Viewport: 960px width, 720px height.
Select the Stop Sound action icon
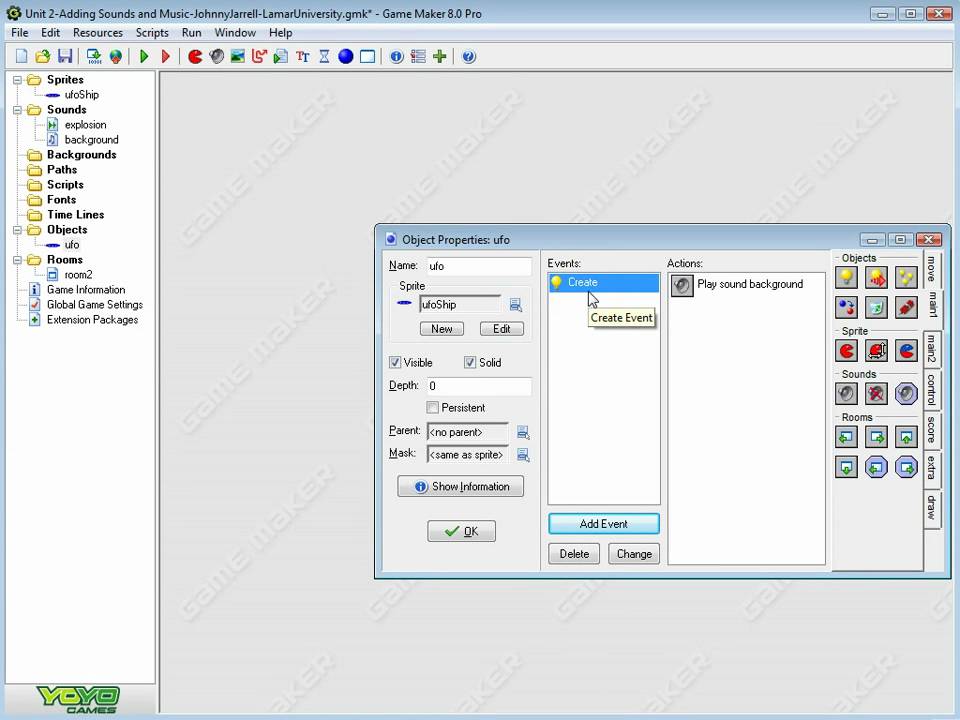click(876, 394)
